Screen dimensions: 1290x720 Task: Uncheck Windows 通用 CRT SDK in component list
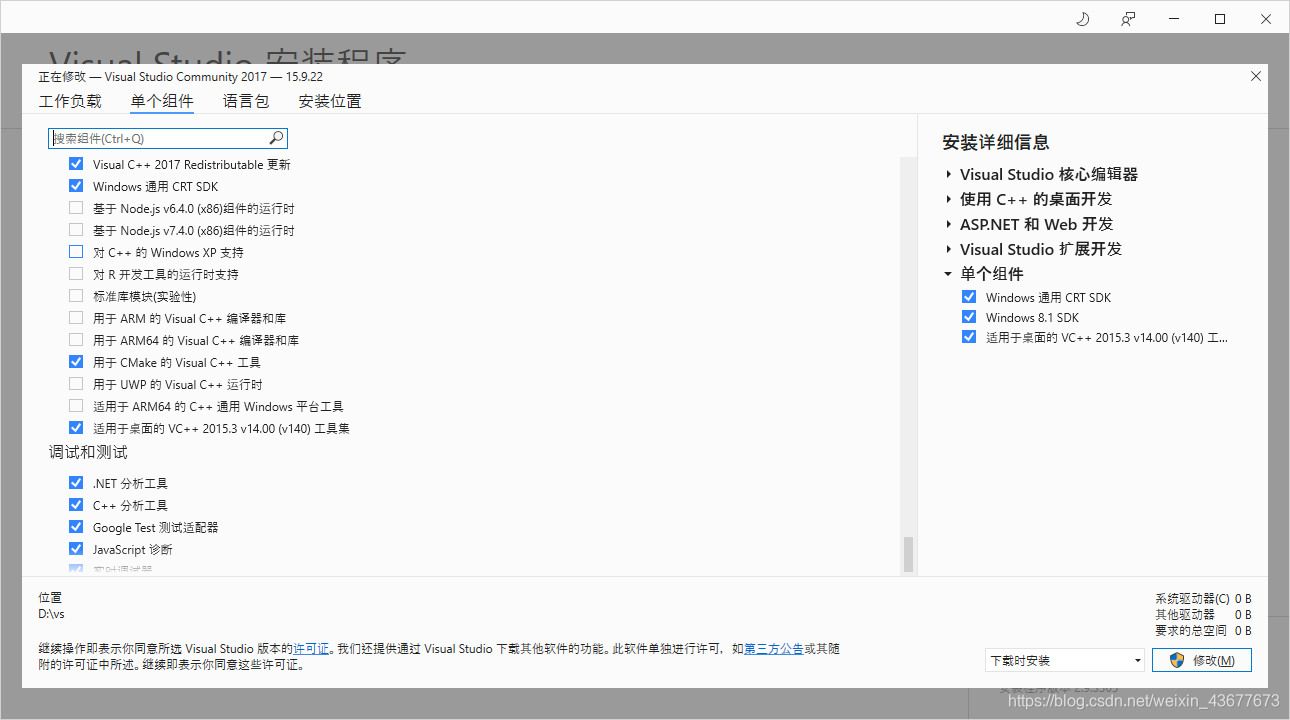pyautogui.click(x=76, y=186)
